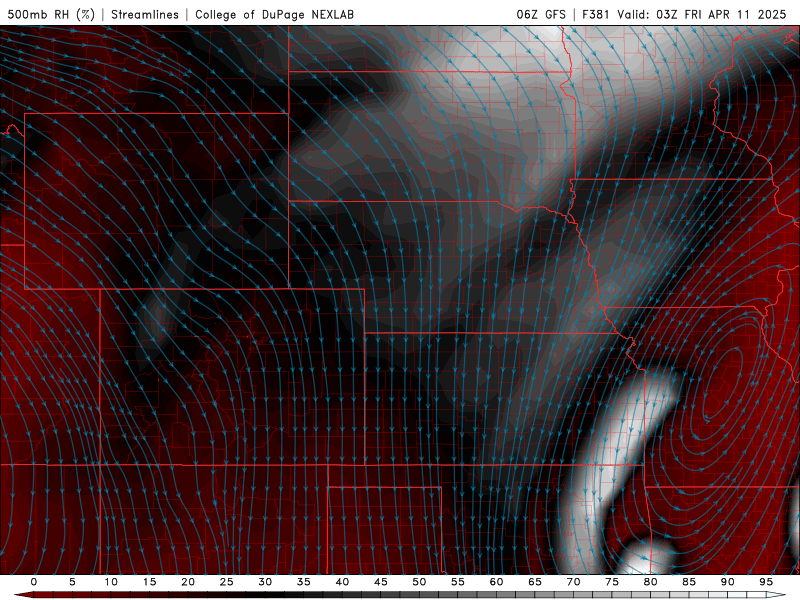Viewport: 800px width, 600px height.
Task: Select the "70" colorbar scale label
Action: (573, 582)
